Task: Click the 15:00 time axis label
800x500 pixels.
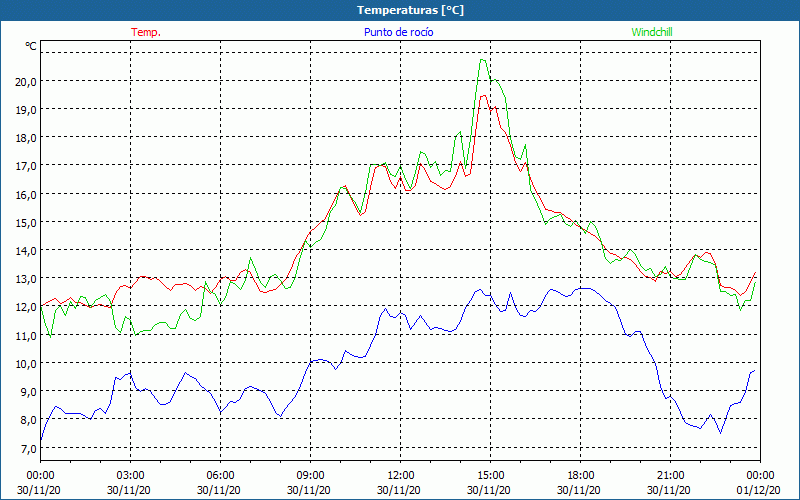Action: click(x=490, y=476)
